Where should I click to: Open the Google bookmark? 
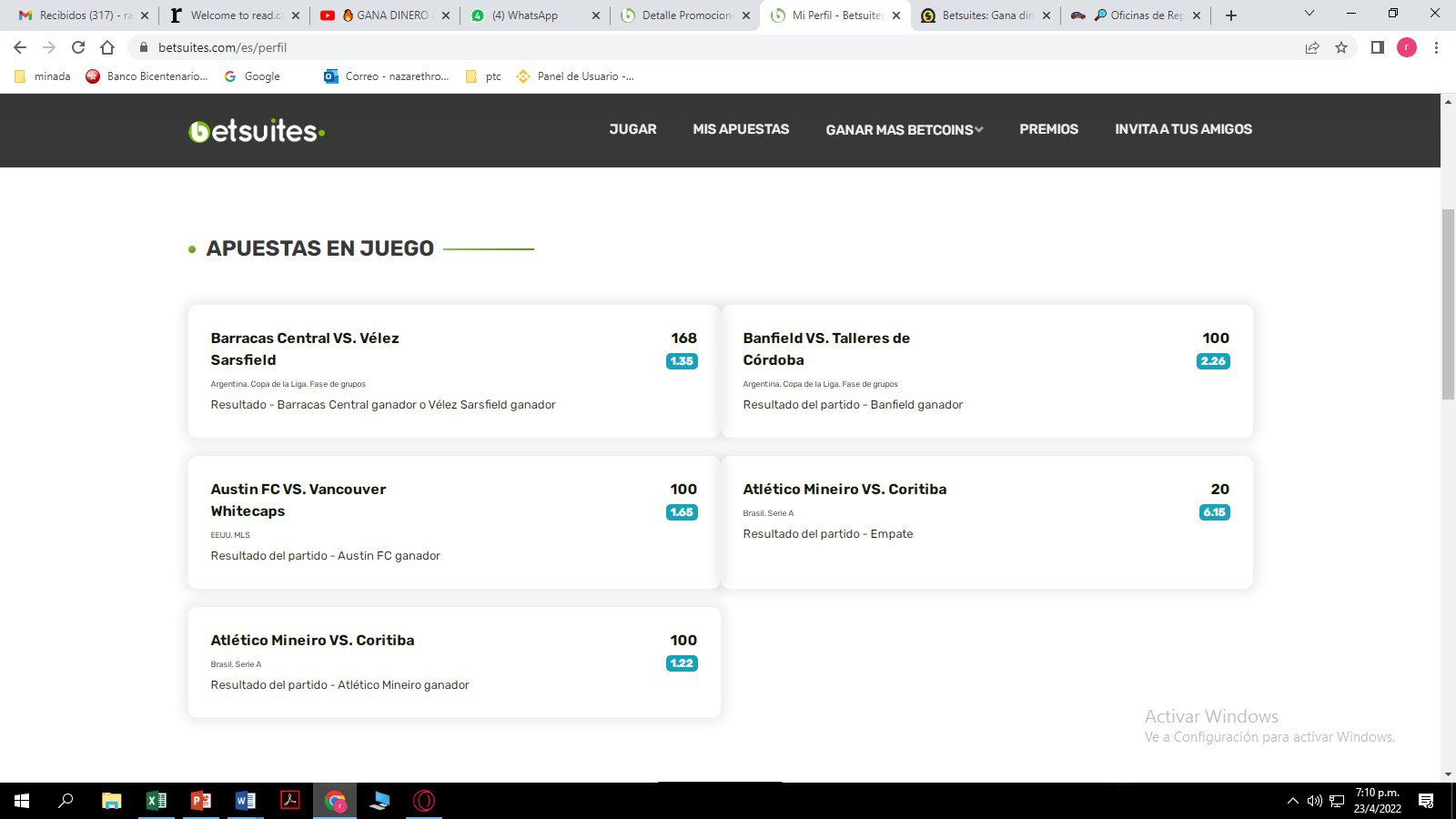tap(252, 76)
